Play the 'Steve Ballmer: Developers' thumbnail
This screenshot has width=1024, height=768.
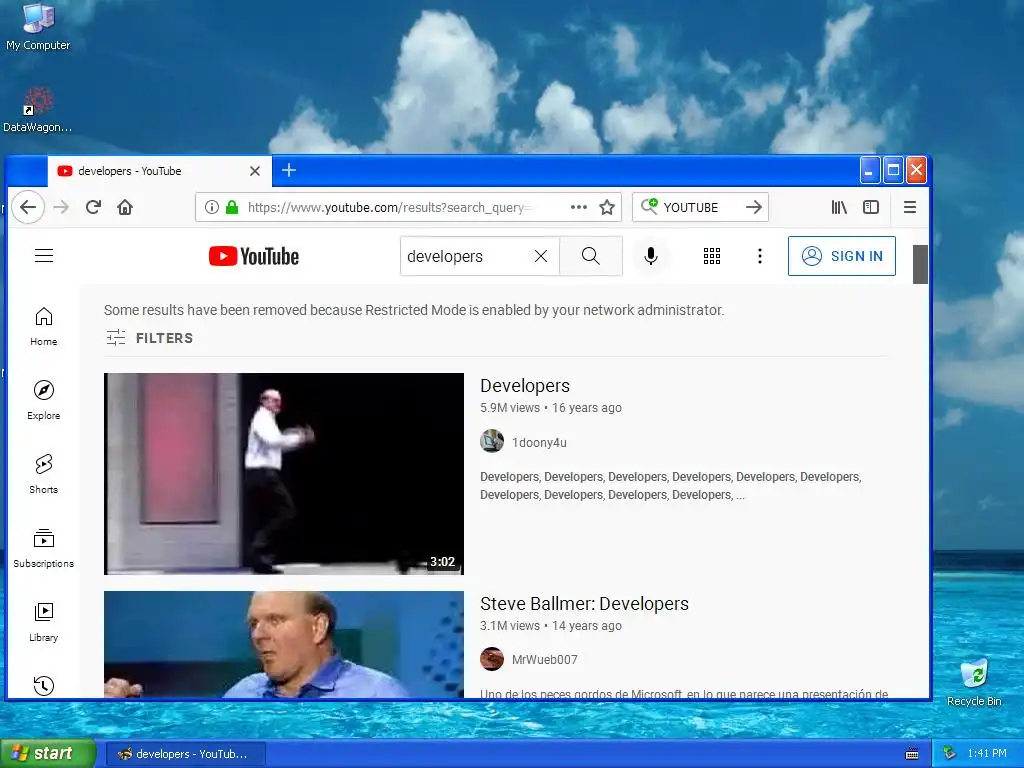284,644
